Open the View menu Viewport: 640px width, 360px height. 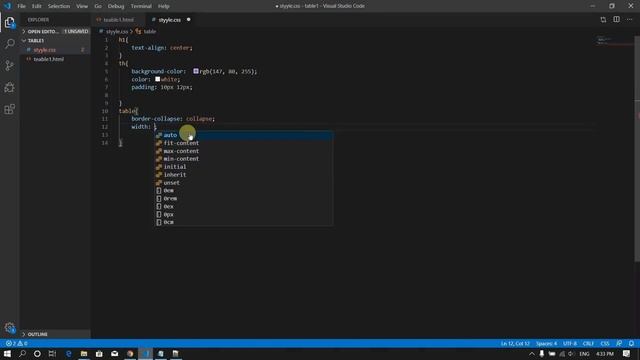tap(82, 6)
